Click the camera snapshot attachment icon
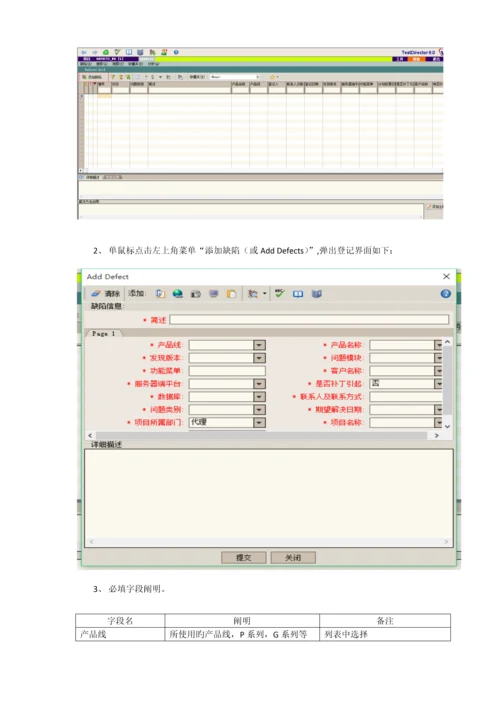 (196, 294)
